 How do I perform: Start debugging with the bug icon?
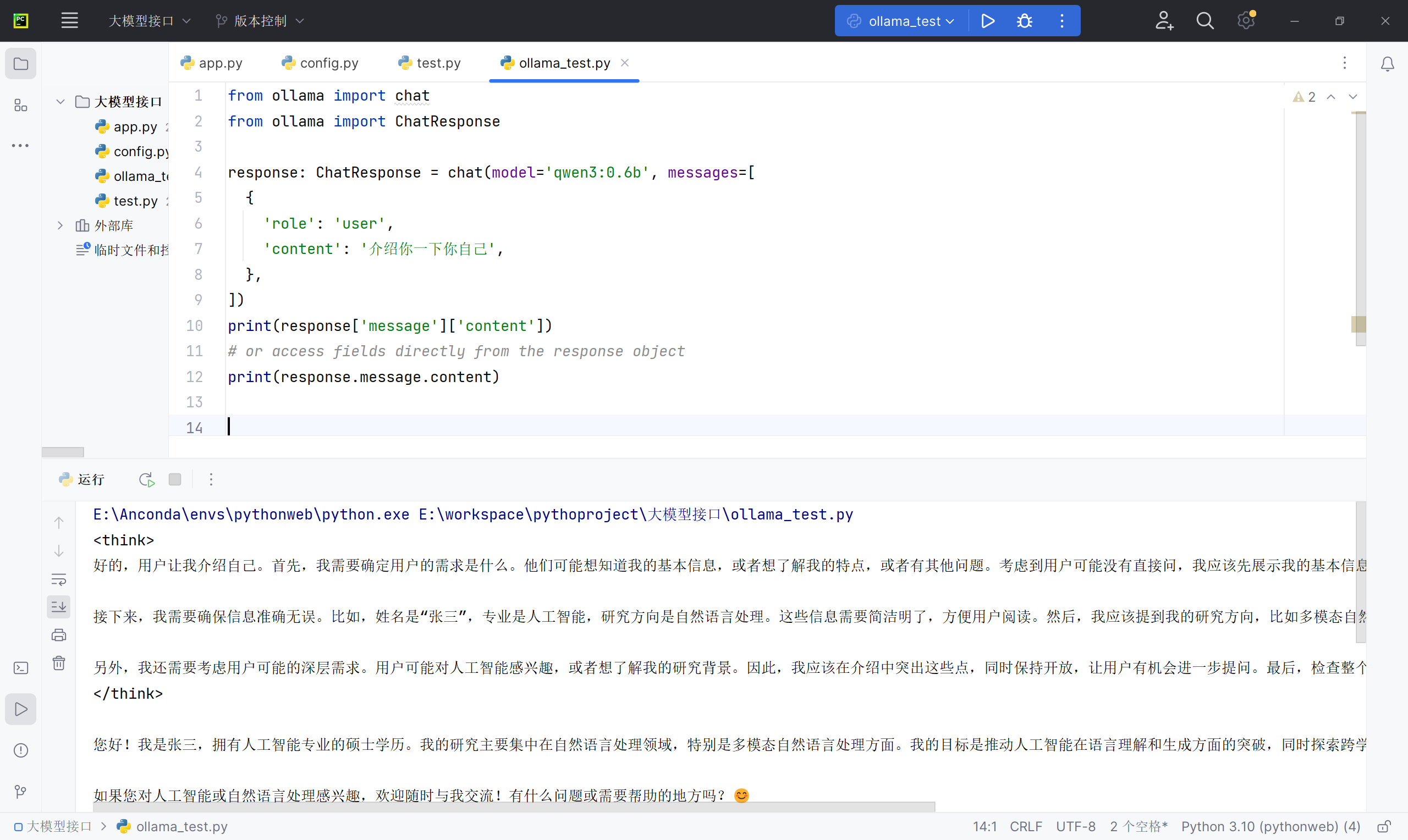pyautogui.click(x=1024, y=21)
